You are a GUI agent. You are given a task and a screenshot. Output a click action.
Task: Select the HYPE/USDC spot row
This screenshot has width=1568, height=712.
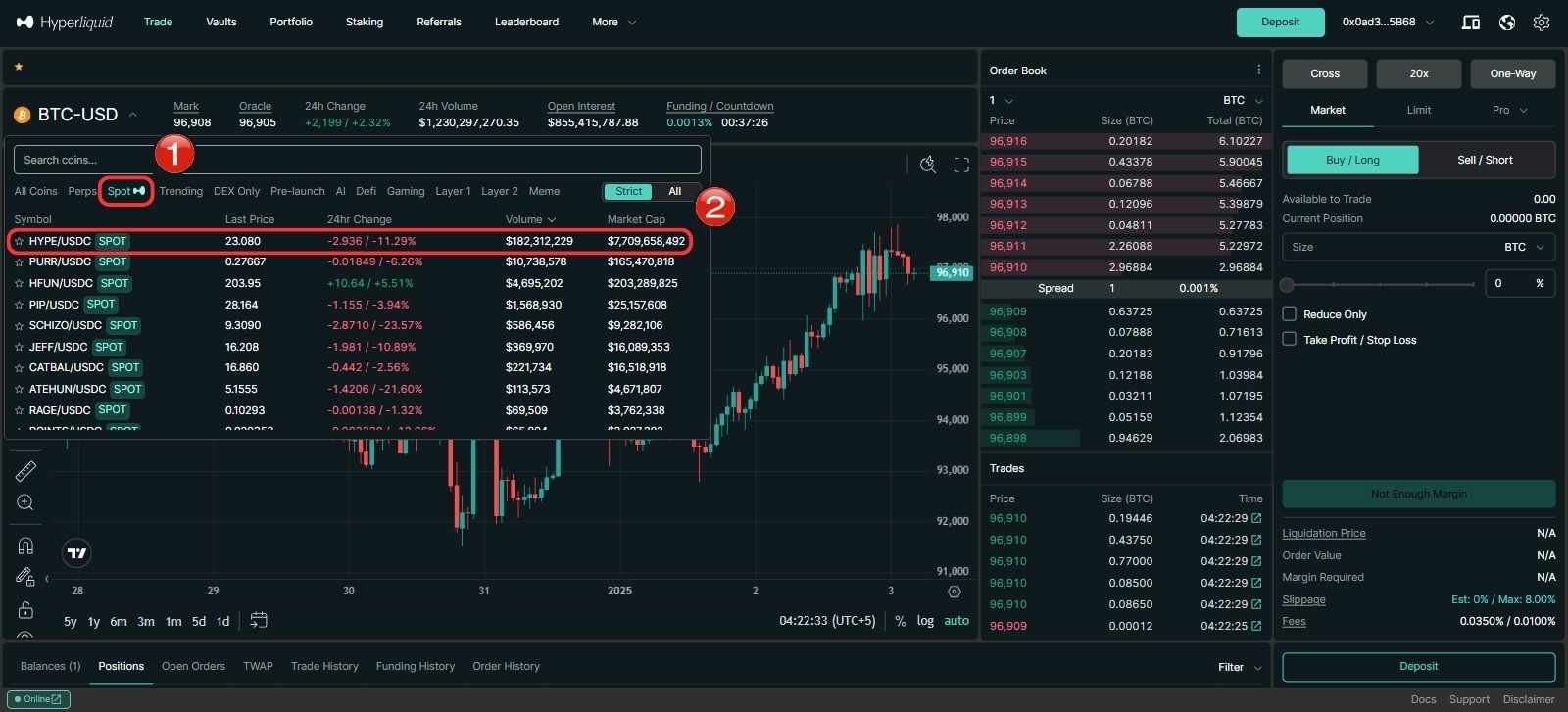click(x=350, y=241)
